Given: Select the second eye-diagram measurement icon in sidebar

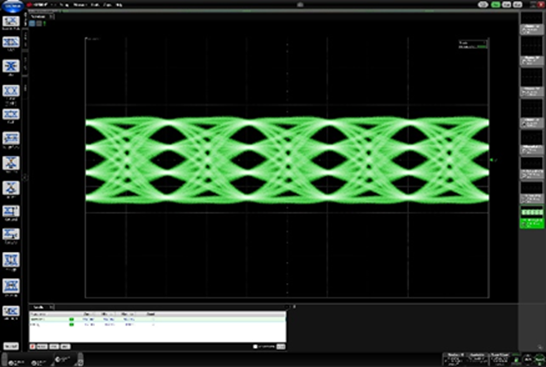Looking at the screenshot, I should (x=11, y=42).
